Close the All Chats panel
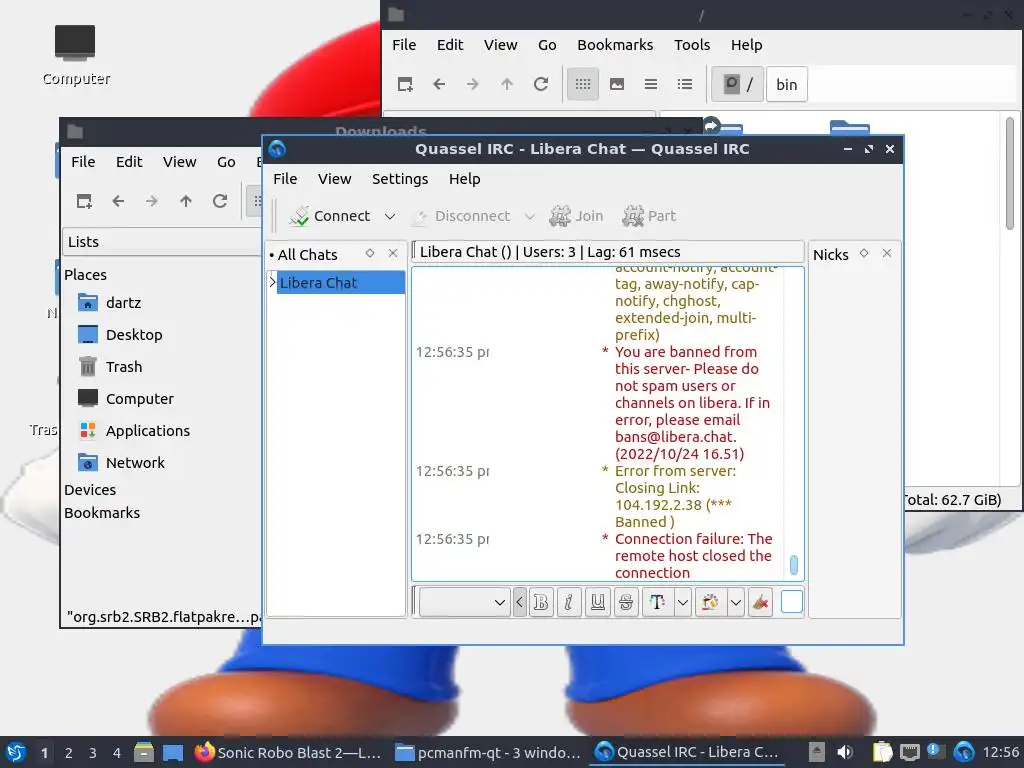Viewport: 1024px width, 768px height. (393, 253)
